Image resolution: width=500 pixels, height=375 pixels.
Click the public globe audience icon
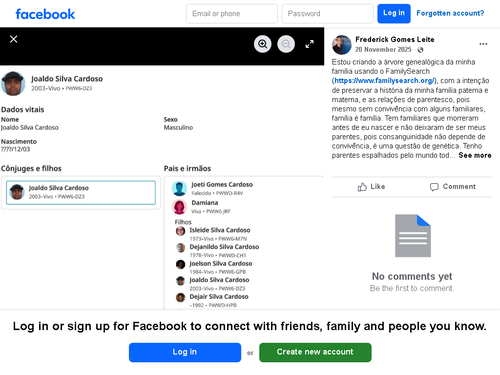[x=420, y=50]
